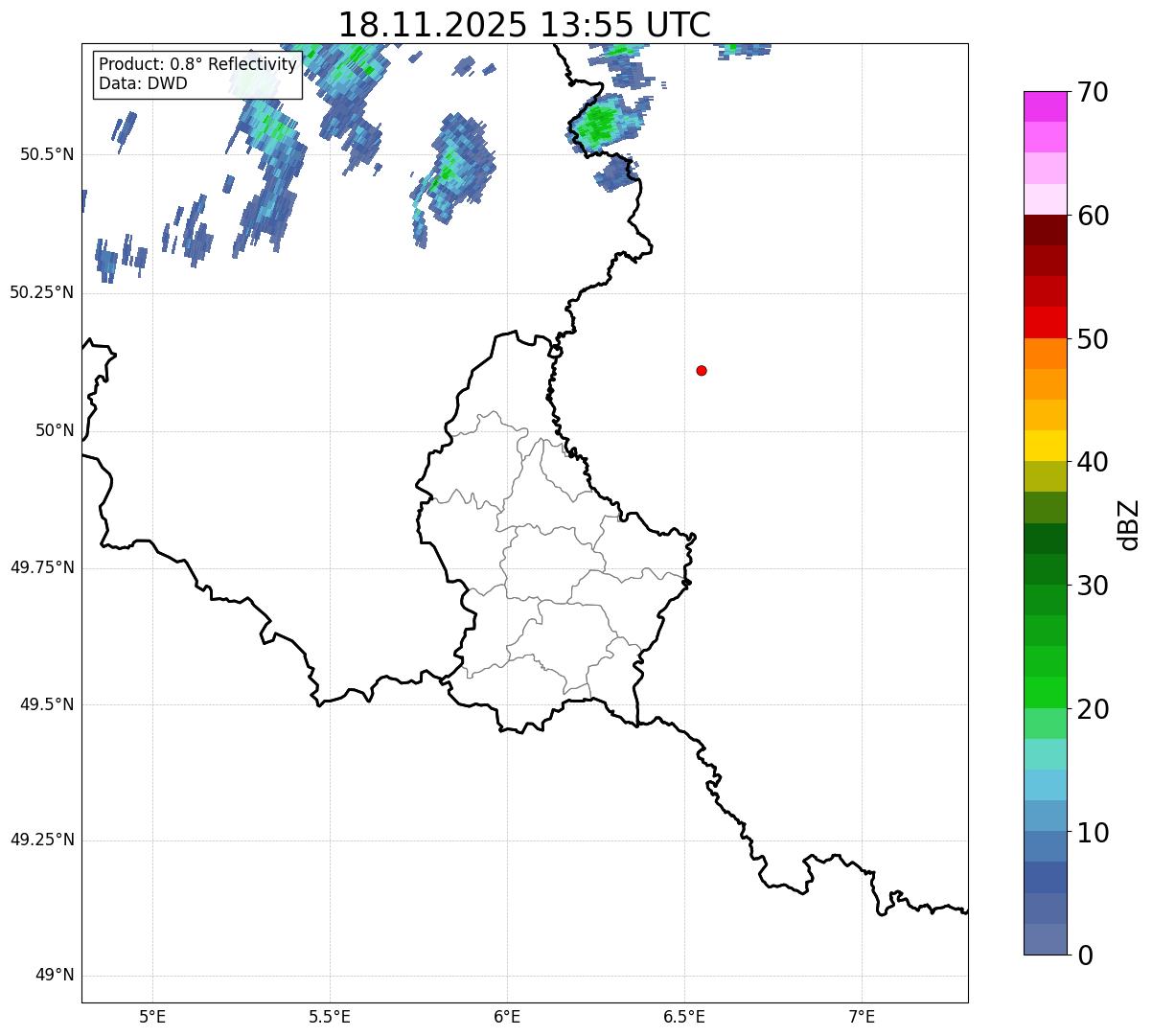Click the turquoise colorbar swatch
Screen dimensions: 1152x1036
point(1045,753)
